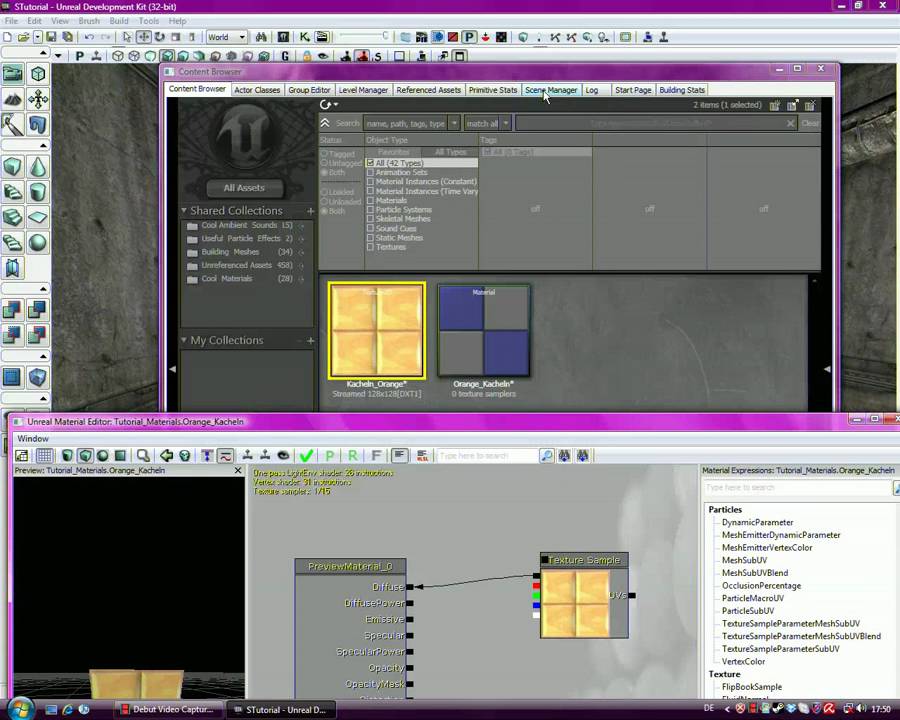Switch to the Actor Classes tab
Screen dimensions: 900x720
pyautogui.click(x=257, y=90)
